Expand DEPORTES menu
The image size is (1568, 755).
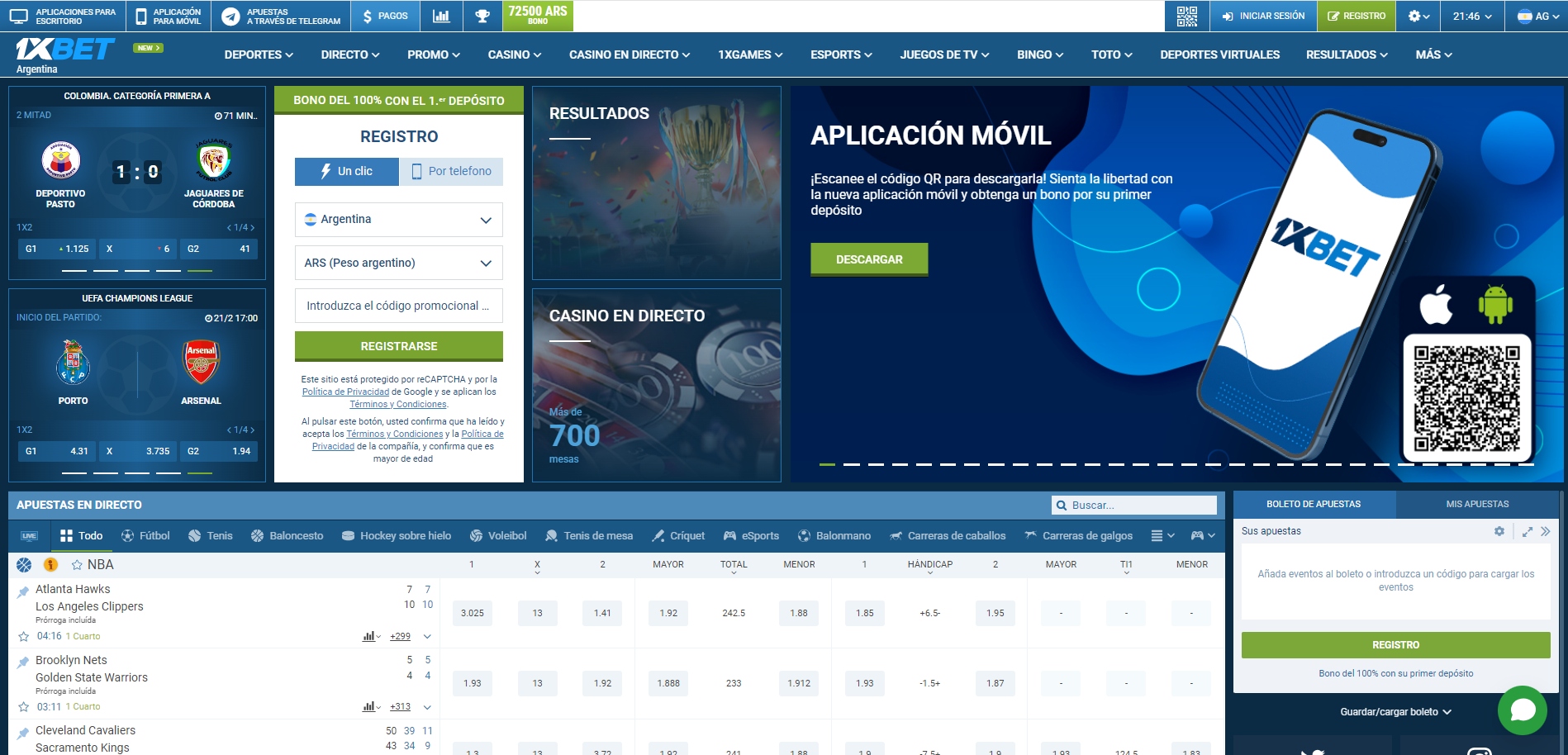click(x=259, y=55)
